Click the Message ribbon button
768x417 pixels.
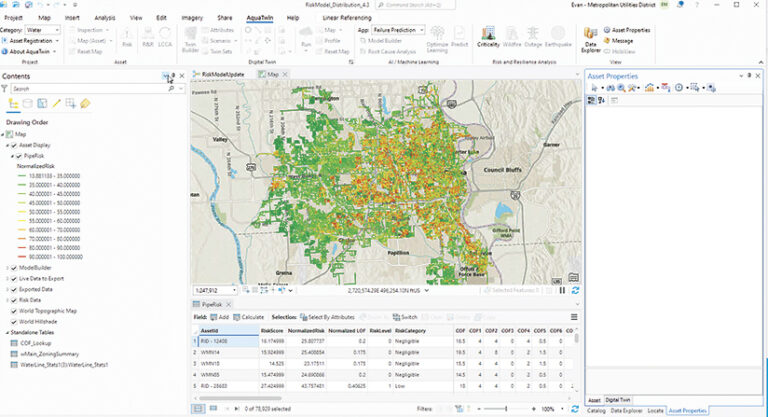tap(618, 41)
